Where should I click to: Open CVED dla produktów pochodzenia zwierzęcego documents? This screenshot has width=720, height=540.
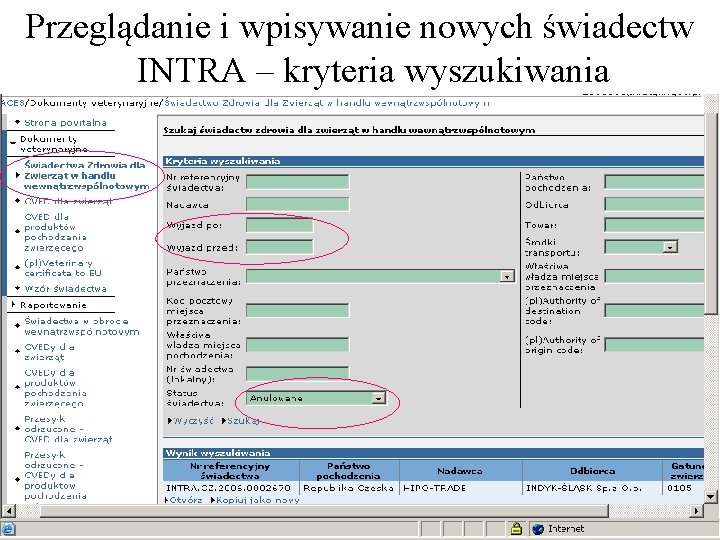point(55,232)
